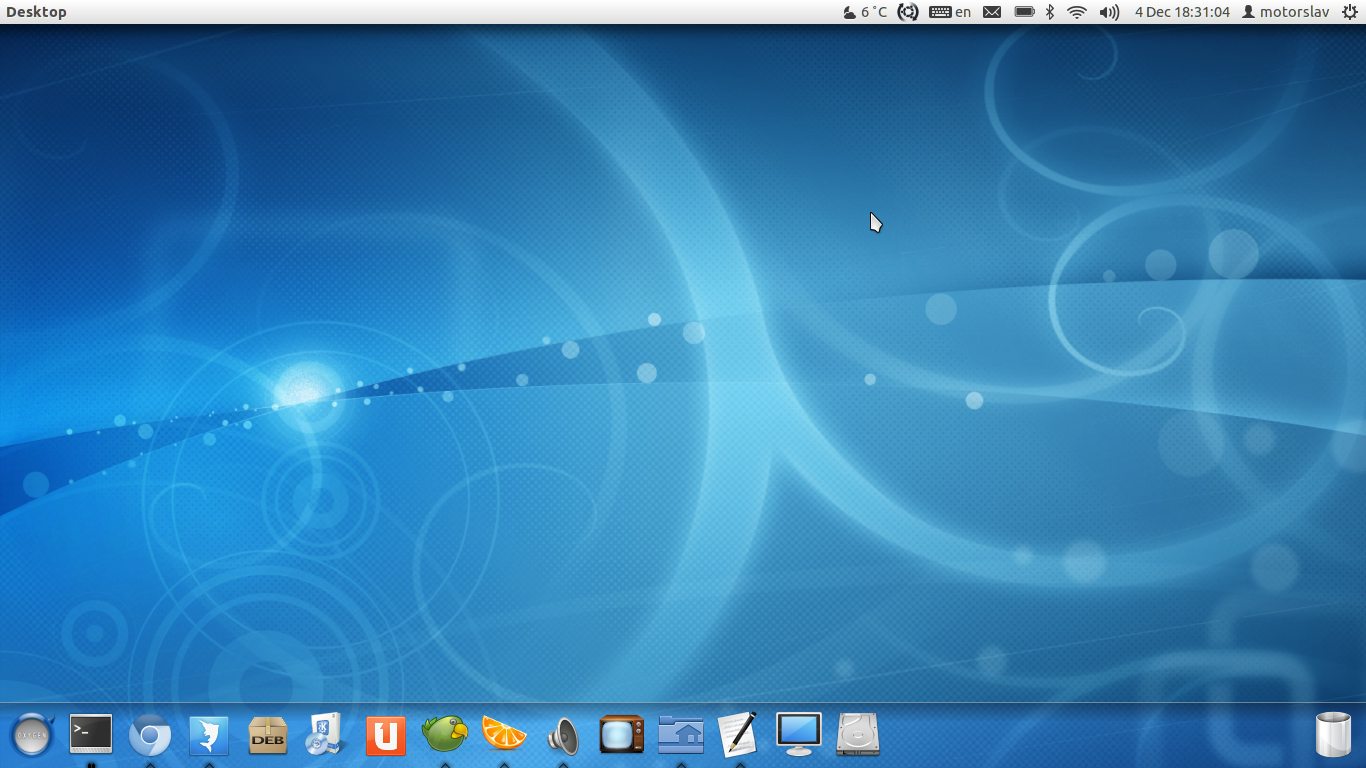Launch the orange slice Clementine player
Image resolution: width=1366 pixels, height=768 pixels.
pos(504,735)
